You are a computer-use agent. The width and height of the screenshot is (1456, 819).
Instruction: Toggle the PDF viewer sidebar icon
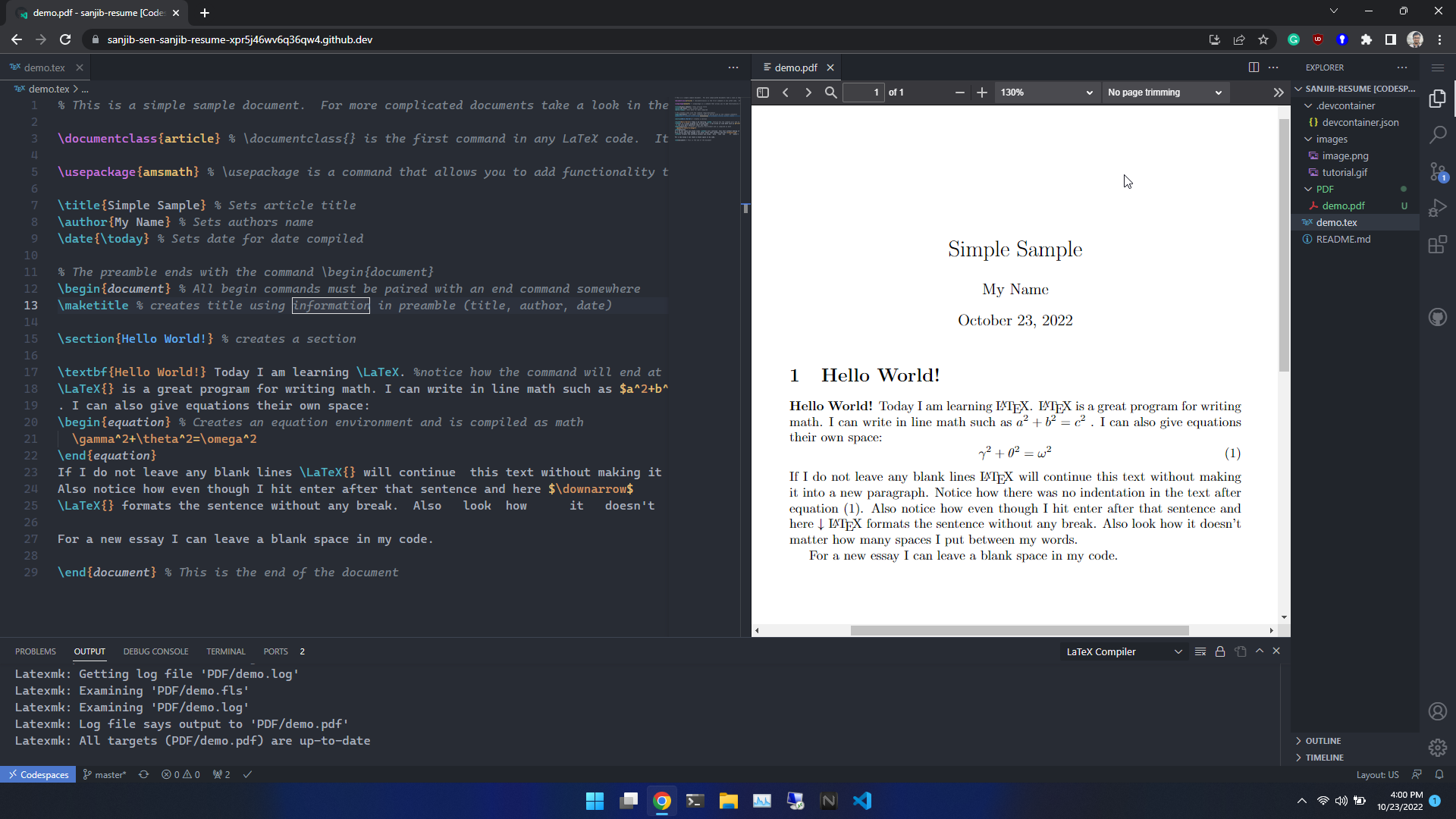[763, 93]
